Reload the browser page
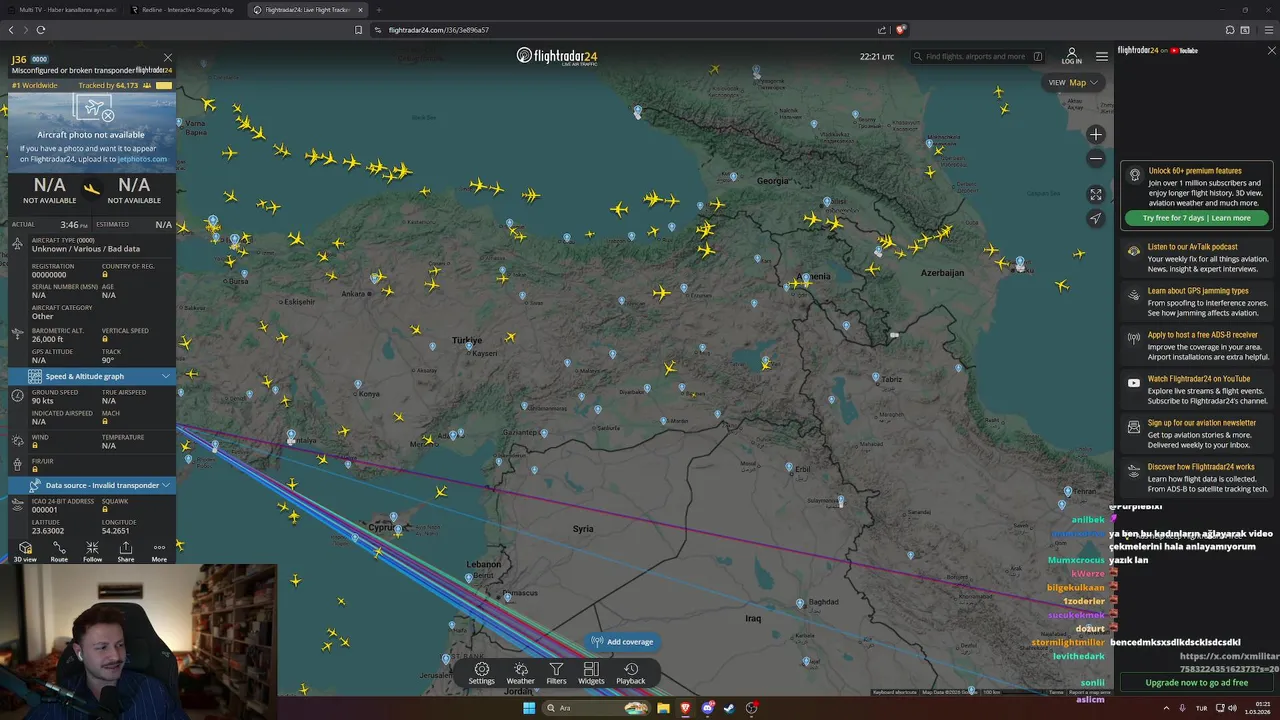This screenshot has width=1280, height=720. pos(41,30)
